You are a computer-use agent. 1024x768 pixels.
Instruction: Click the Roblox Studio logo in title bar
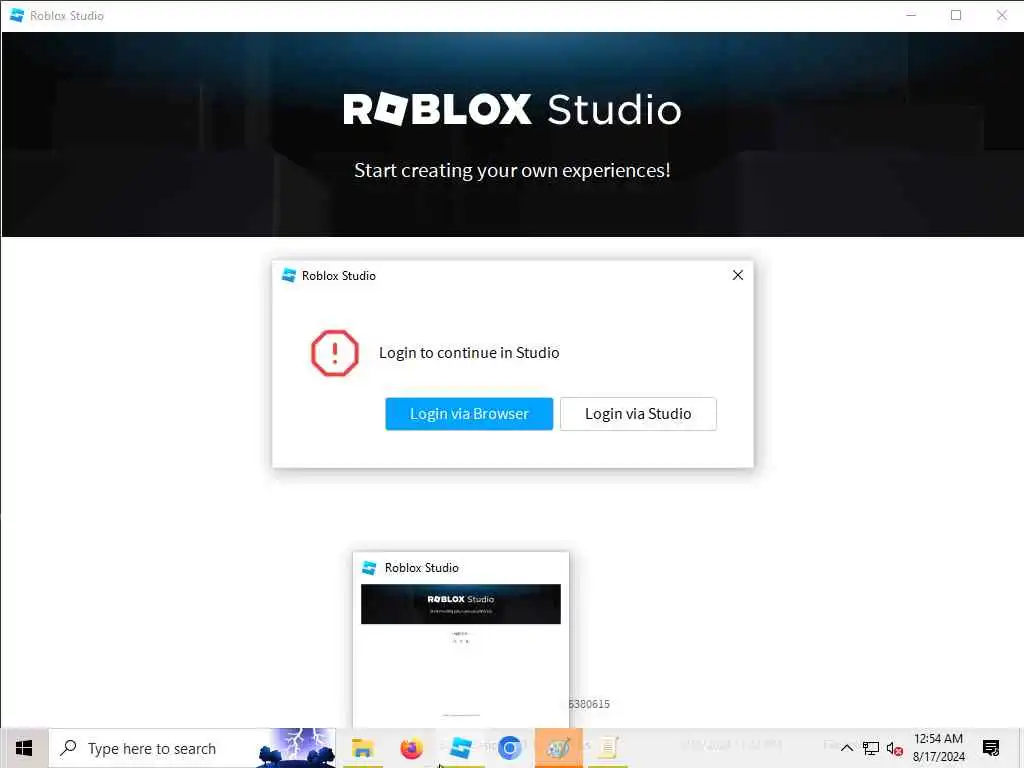[x=17, y=15]
